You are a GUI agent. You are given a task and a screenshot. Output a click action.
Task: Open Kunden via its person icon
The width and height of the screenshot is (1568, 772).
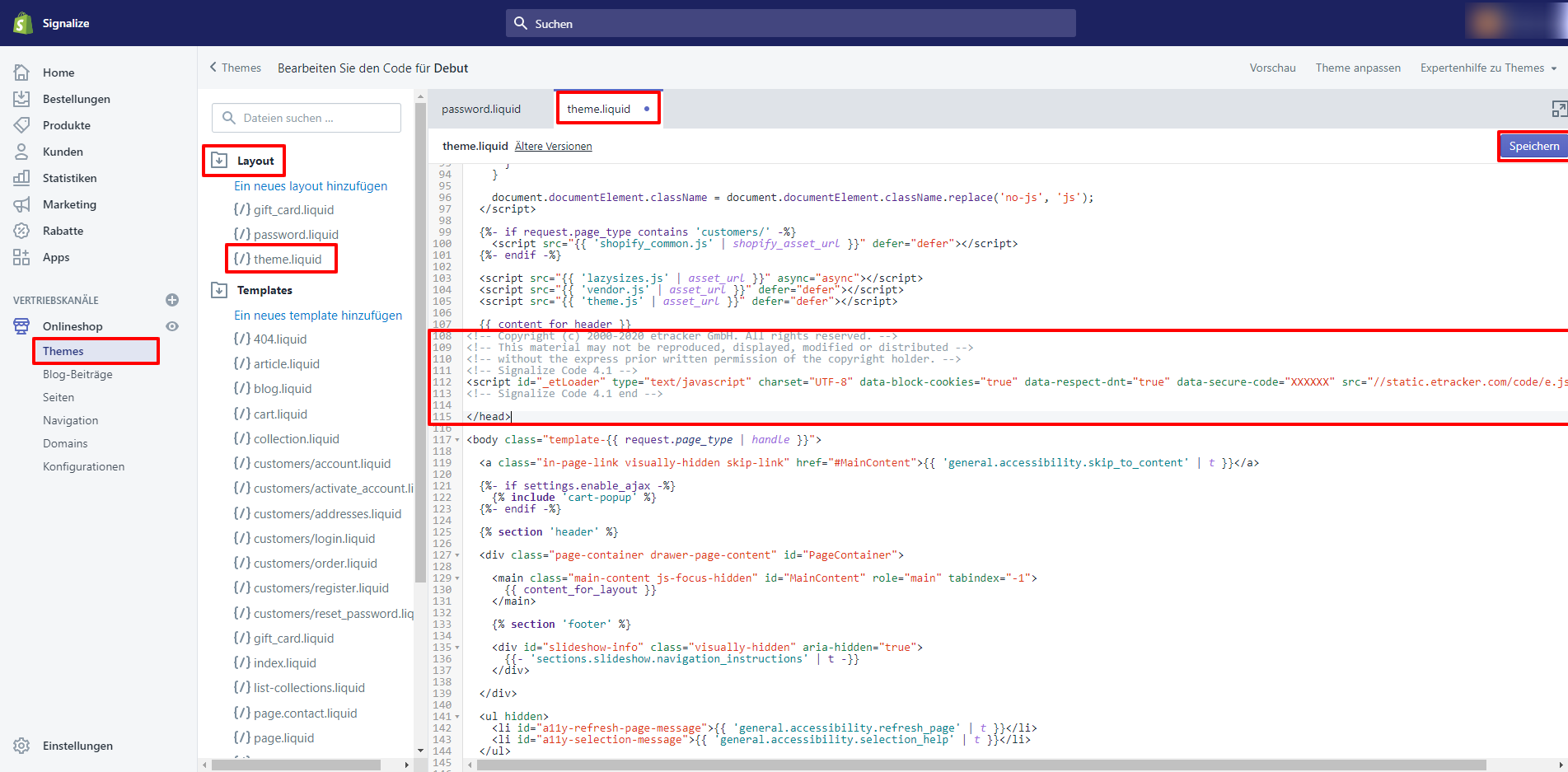click(x=22, y=152)
